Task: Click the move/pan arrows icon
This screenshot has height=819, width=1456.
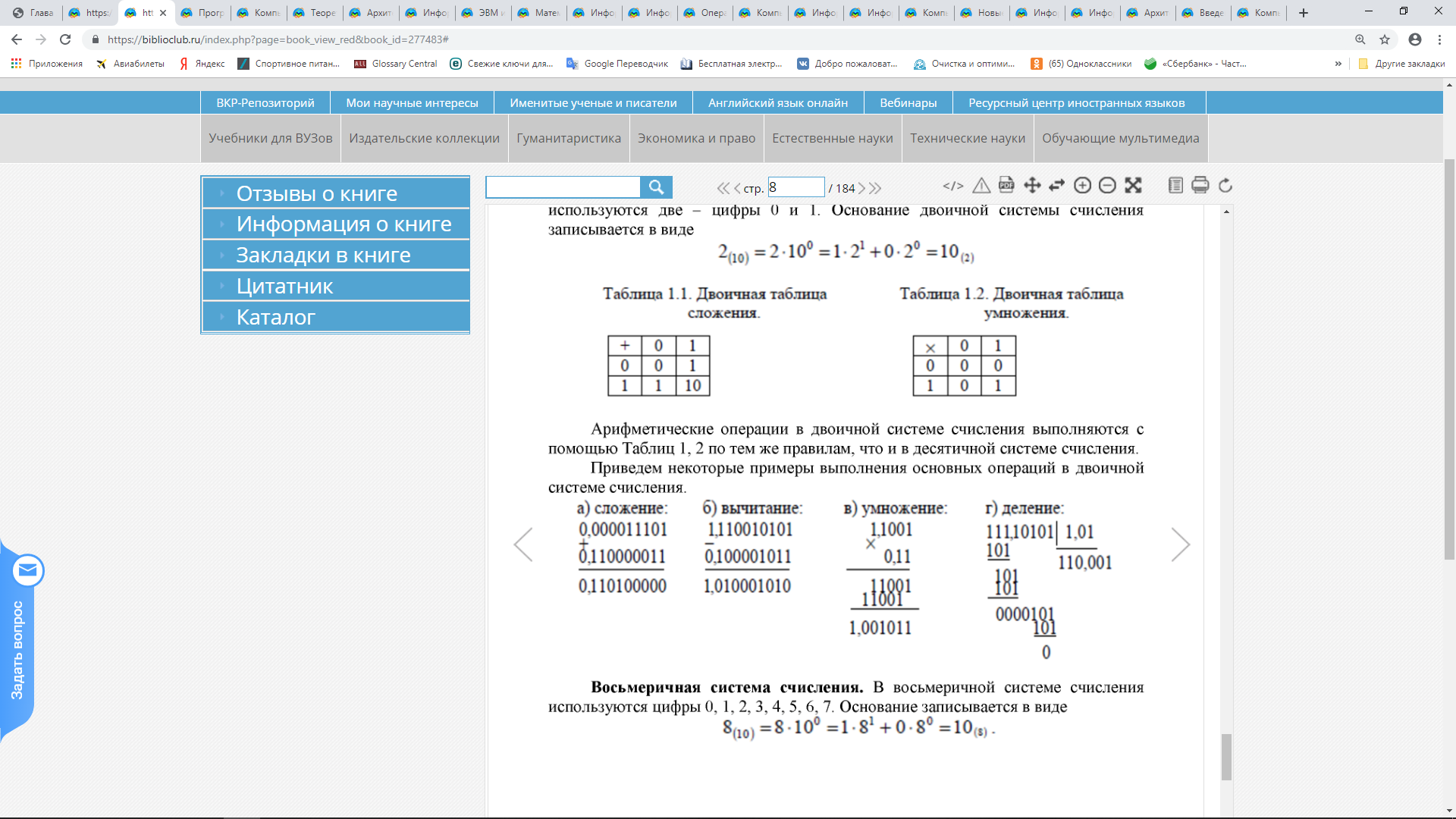Action: (x=1032, y=185)
